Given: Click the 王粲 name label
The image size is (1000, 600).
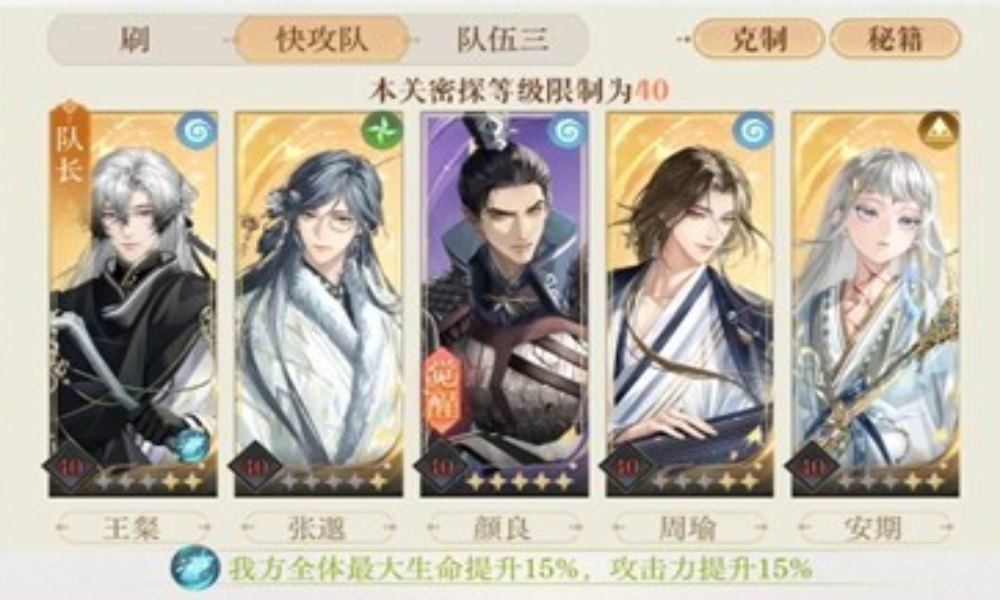Looking at the screenshot, I should pos(133,528).
